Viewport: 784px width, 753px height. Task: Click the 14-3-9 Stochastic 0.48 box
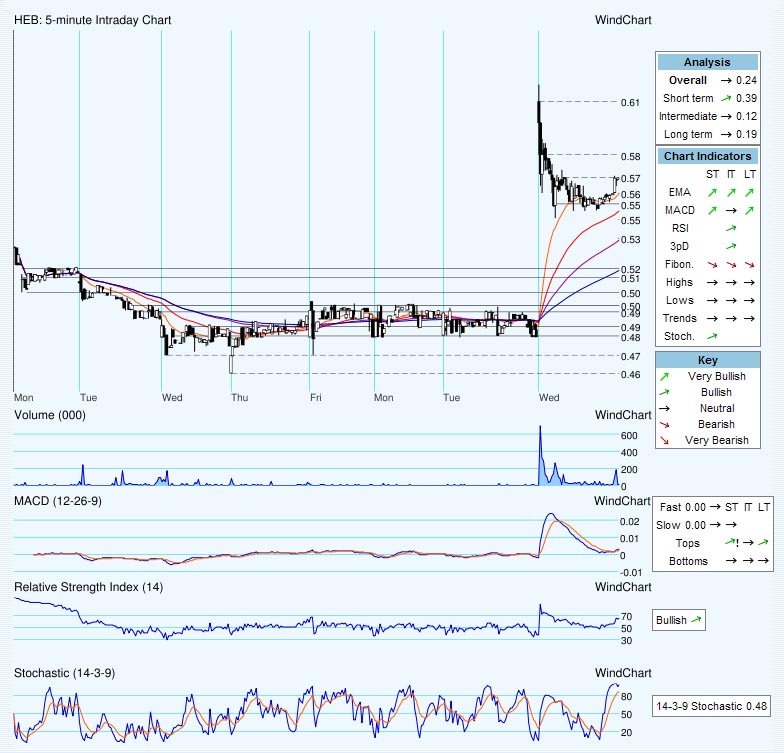coord(711,707)
